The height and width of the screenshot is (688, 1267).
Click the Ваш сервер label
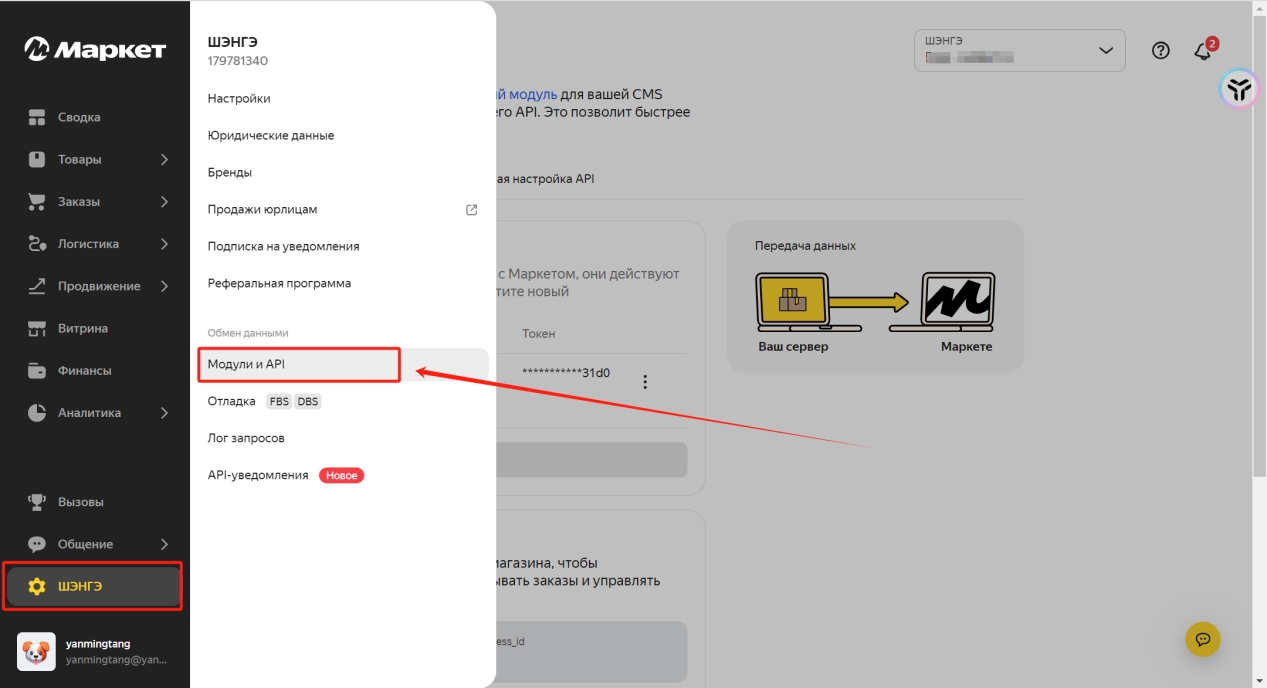coord(794,346)
